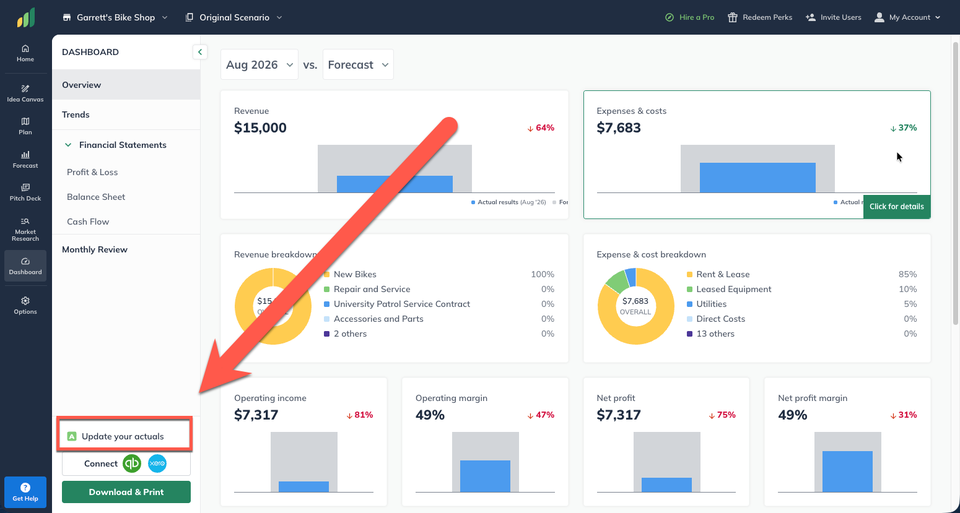Open the Net profit margin card
Image resolution: width=960 pixels, height=513 pixels.
tap(847, 442)
